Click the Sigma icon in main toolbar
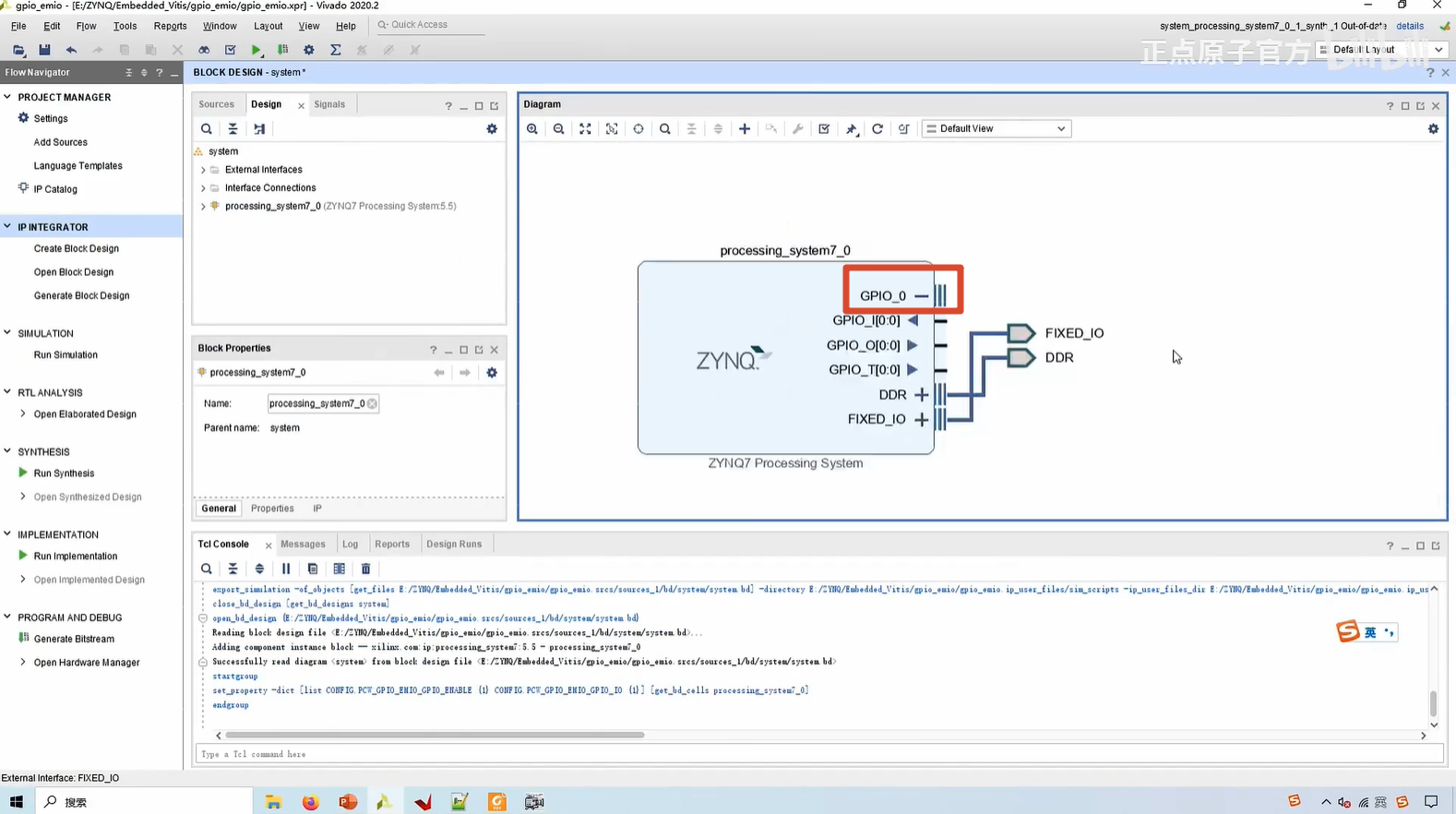1456x814 pixels. (336, 50)
